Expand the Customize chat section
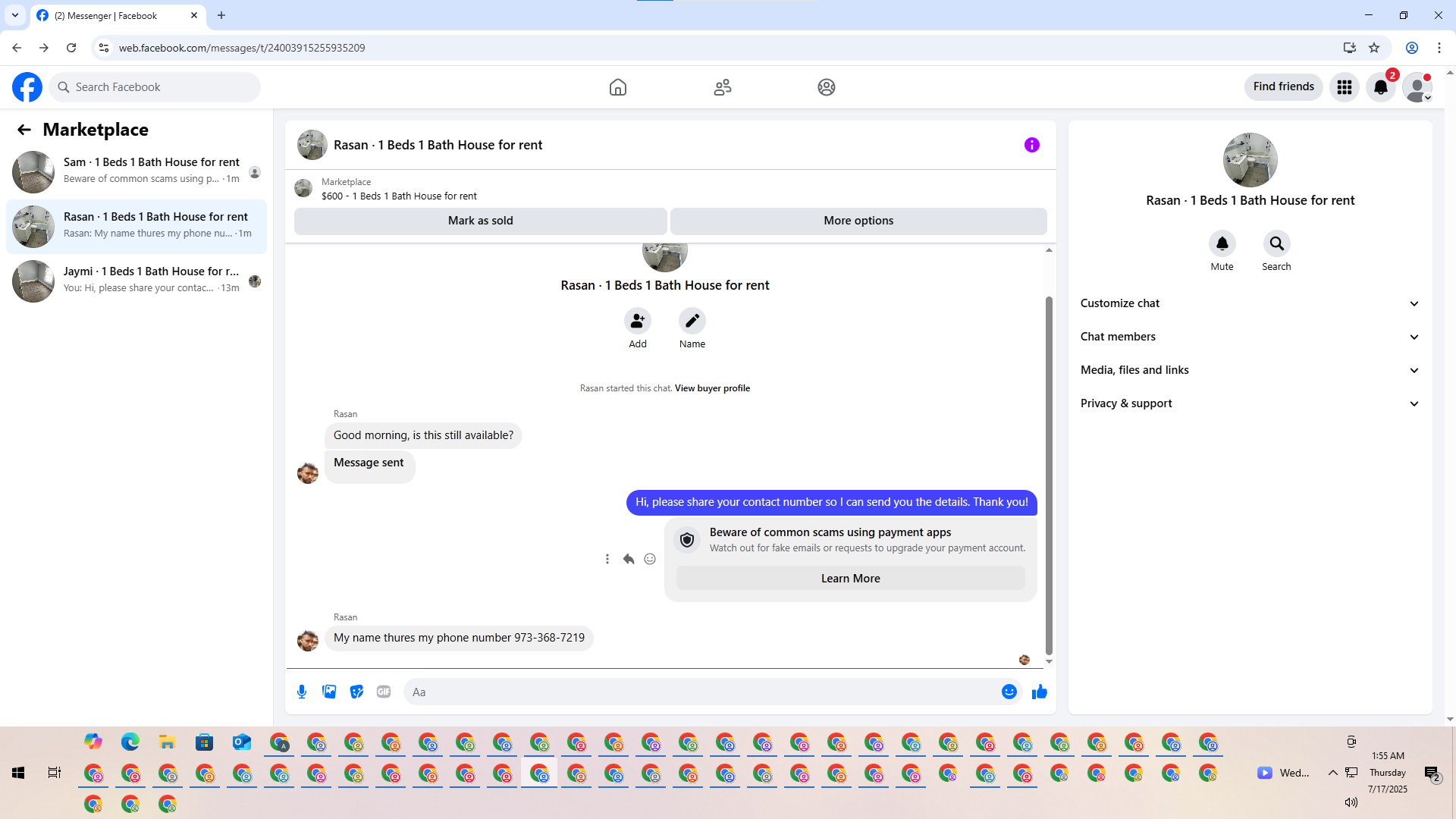This screenshot has width=1456, height=819. click(x=1250, y=303)
